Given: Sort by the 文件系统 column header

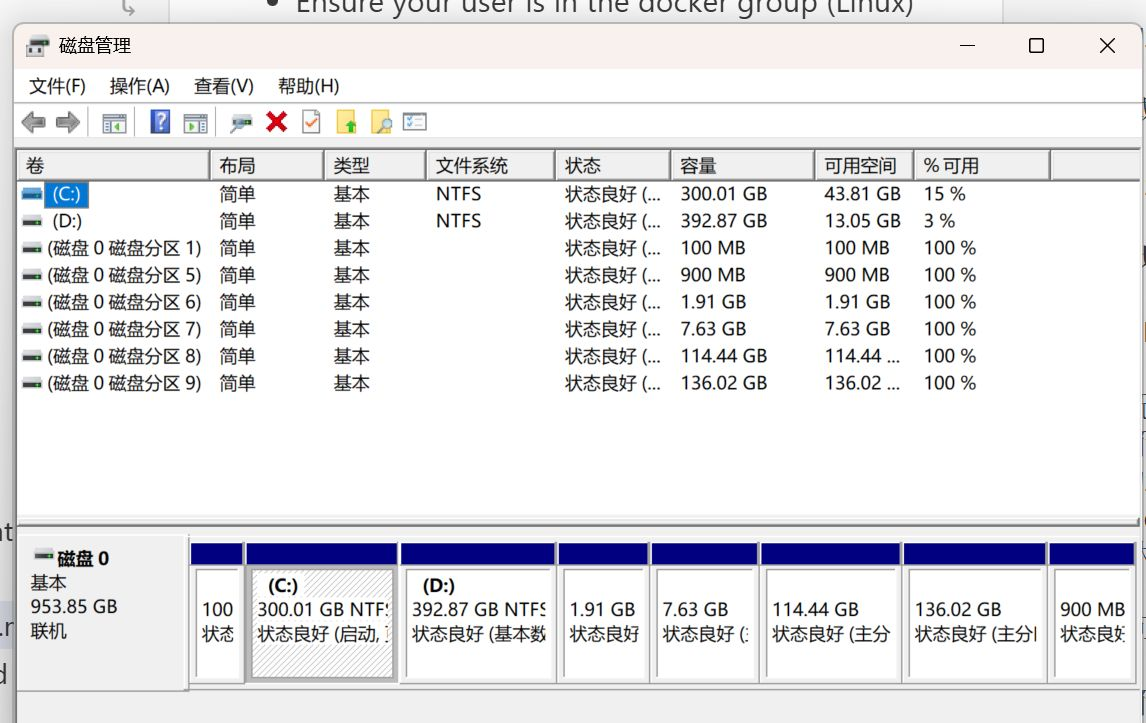Looking at the screenshot, I should 490,166.
